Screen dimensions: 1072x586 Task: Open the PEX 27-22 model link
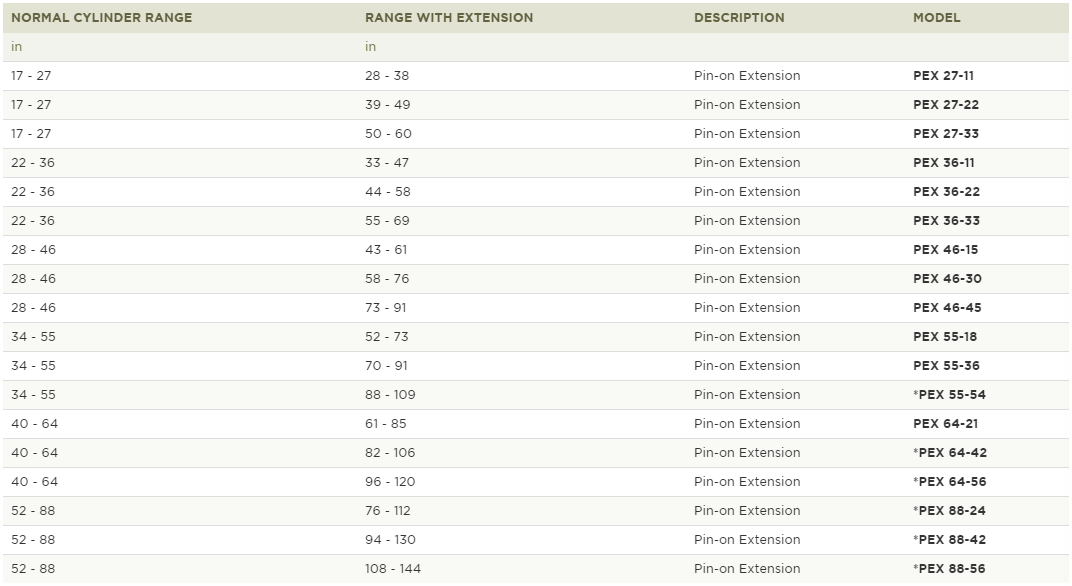(946, 105)
